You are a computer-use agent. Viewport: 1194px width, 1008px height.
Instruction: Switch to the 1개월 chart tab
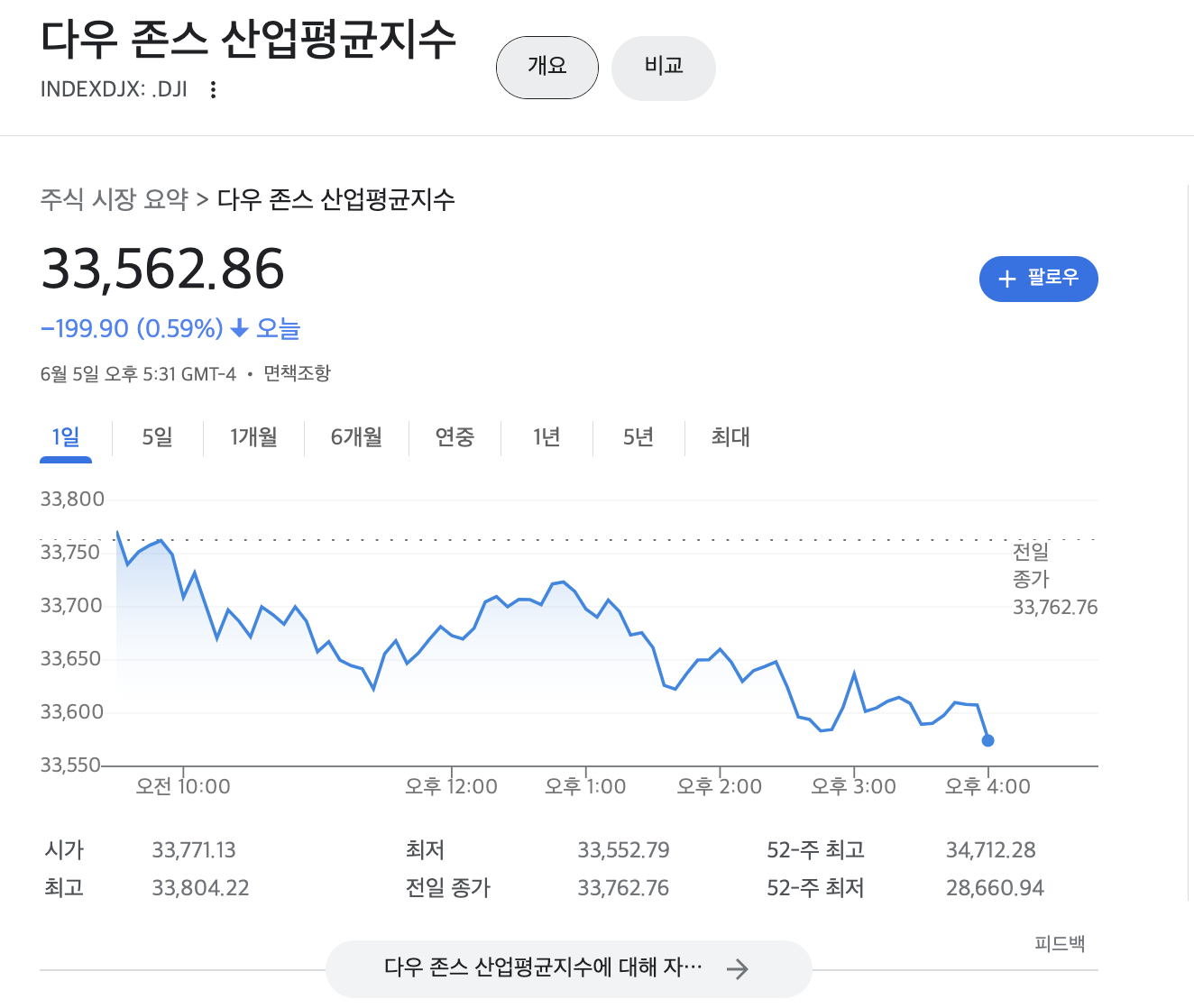pyautogui.click(x=253, y=437)
